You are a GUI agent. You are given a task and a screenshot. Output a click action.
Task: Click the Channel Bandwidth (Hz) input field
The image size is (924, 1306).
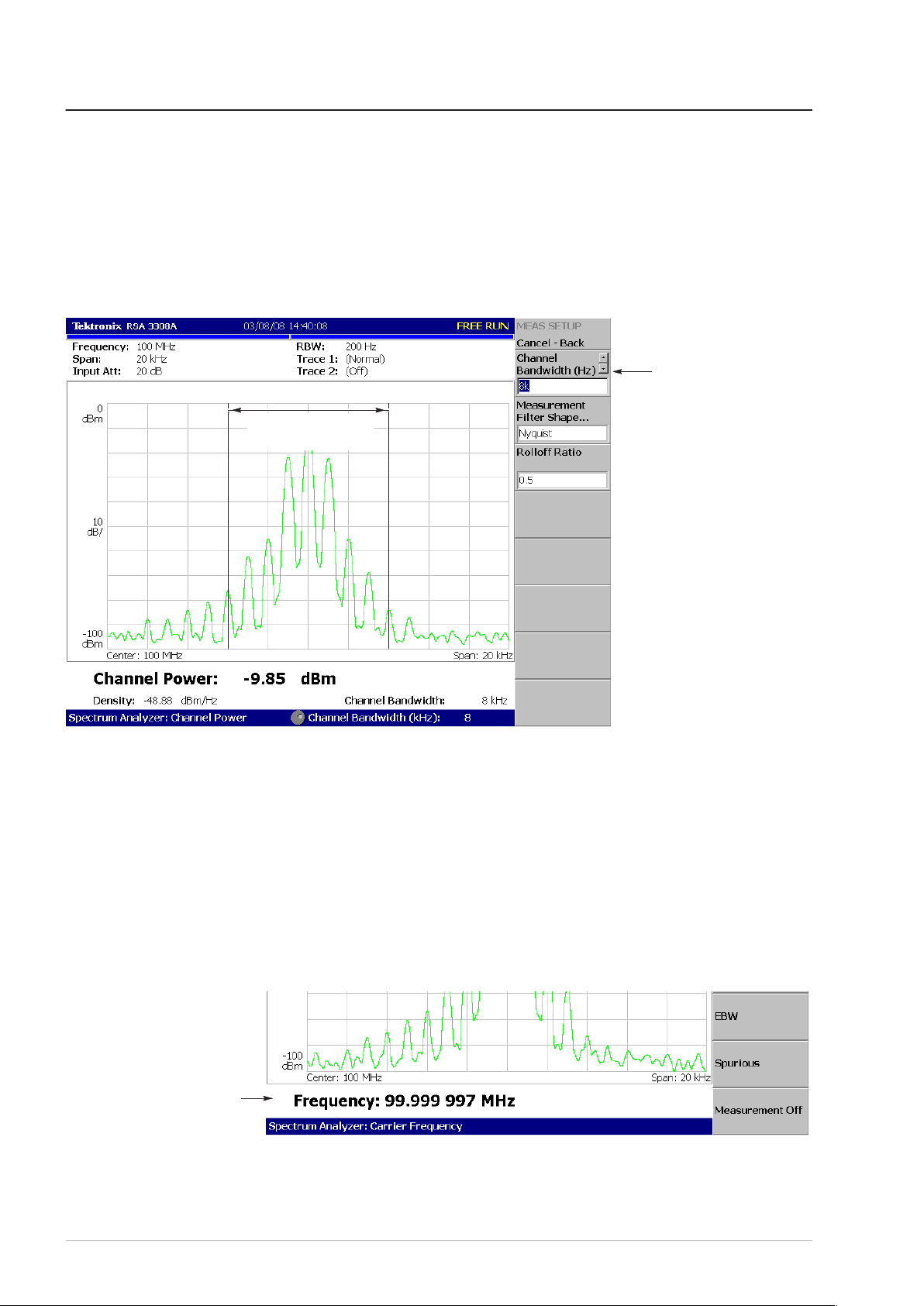(562, 386)
